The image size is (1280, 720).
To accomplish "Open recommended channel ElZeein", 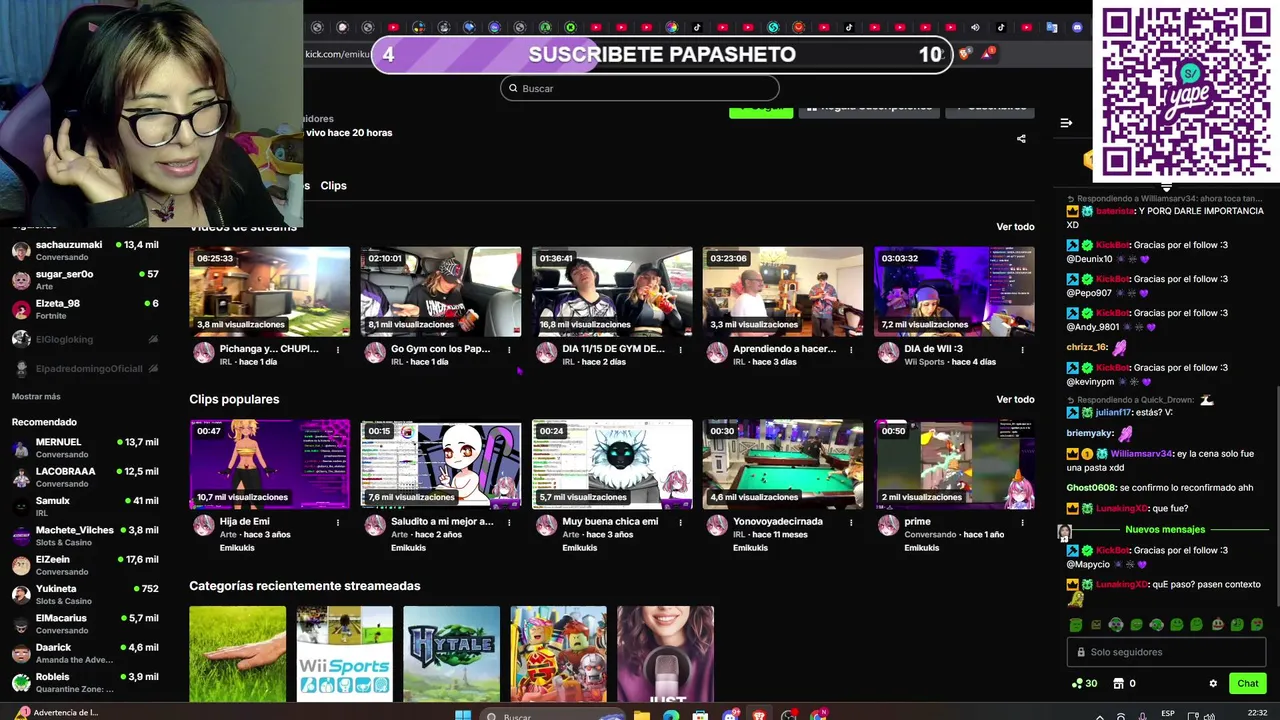I will pos(84,565).
